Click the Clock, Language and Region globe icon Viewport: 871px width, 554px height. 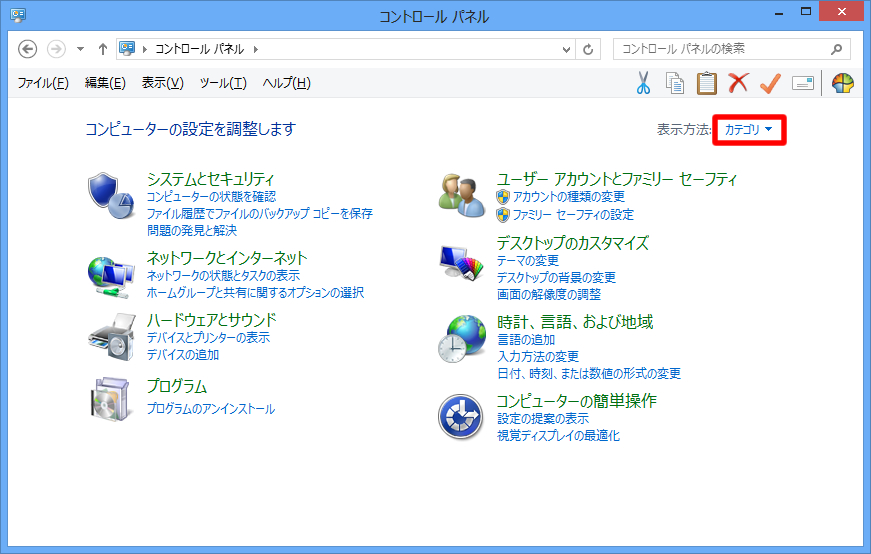coord(461,339)
